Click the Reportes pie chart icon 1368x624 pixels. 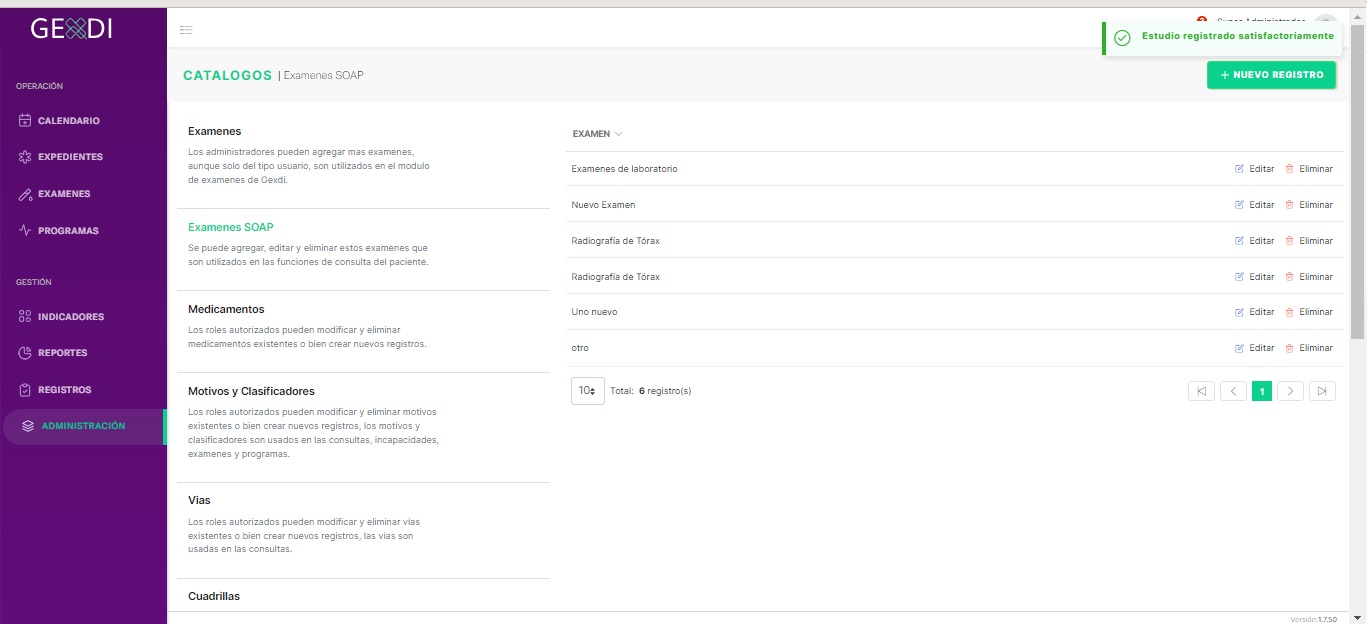point(26,353)
